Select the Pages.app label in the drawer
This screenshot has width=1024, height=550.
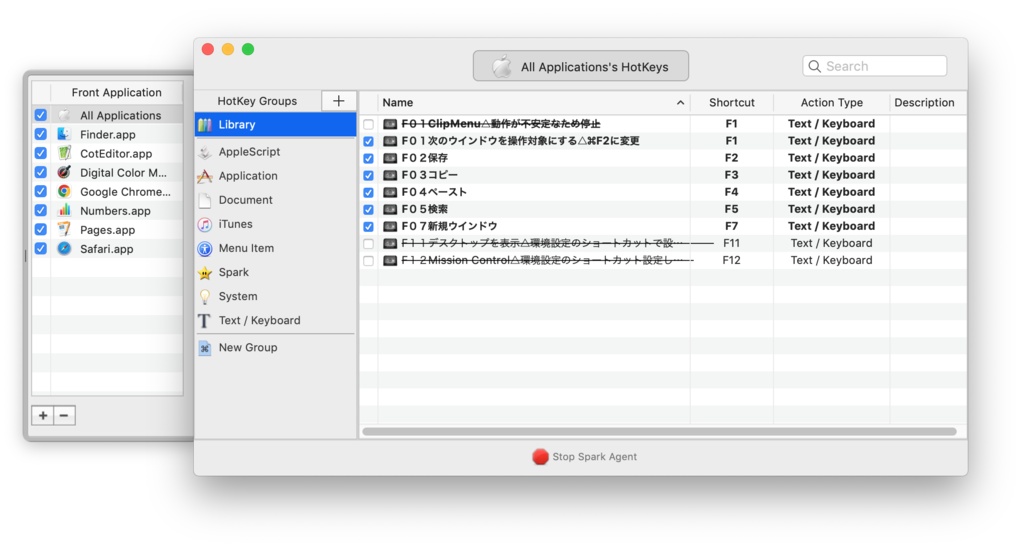pyautogui.click(x=107, y=230)
